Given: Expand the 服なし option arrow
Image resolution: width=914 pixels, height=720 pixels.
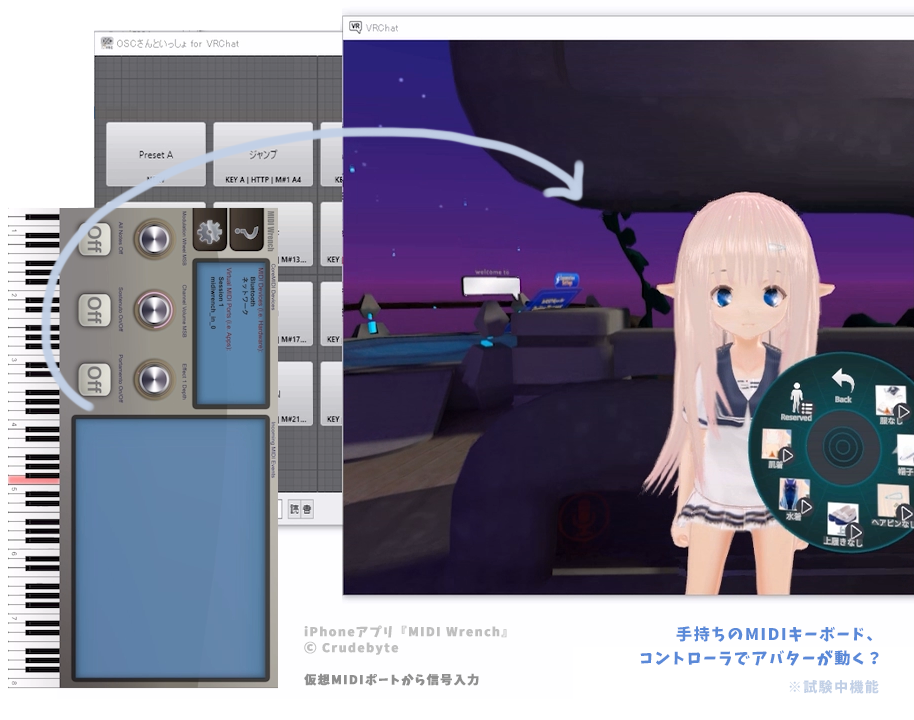Looking at the screenshot, I should pos(903,411).
